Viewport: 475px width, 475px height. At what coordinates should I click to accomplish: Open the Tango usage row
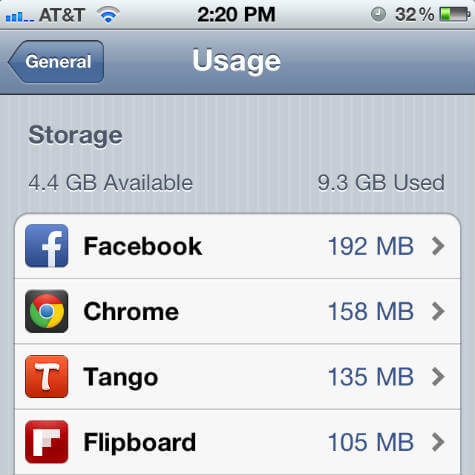click(237, 377)
